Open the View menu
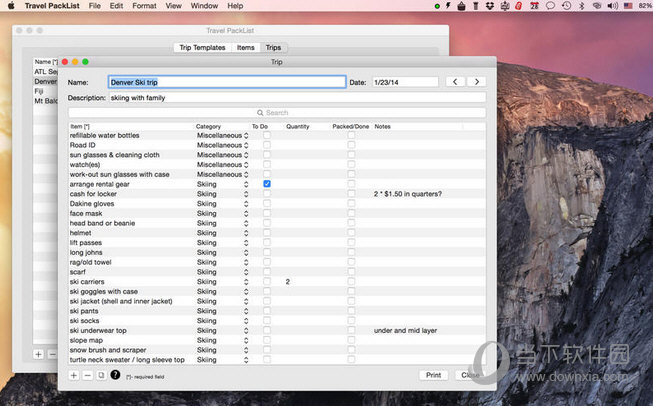653x406 pixels. pos(173,6)
